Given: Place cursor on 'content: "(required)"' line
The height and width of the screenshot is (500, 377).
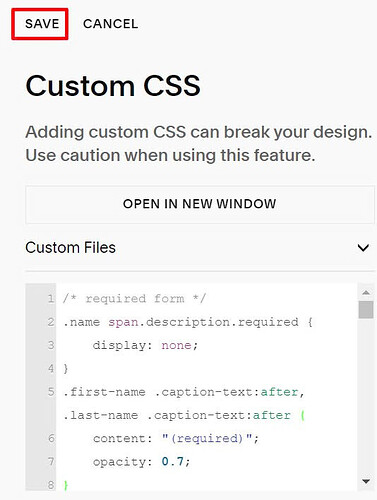Looking at the screenshot, I should click(176, 438).
